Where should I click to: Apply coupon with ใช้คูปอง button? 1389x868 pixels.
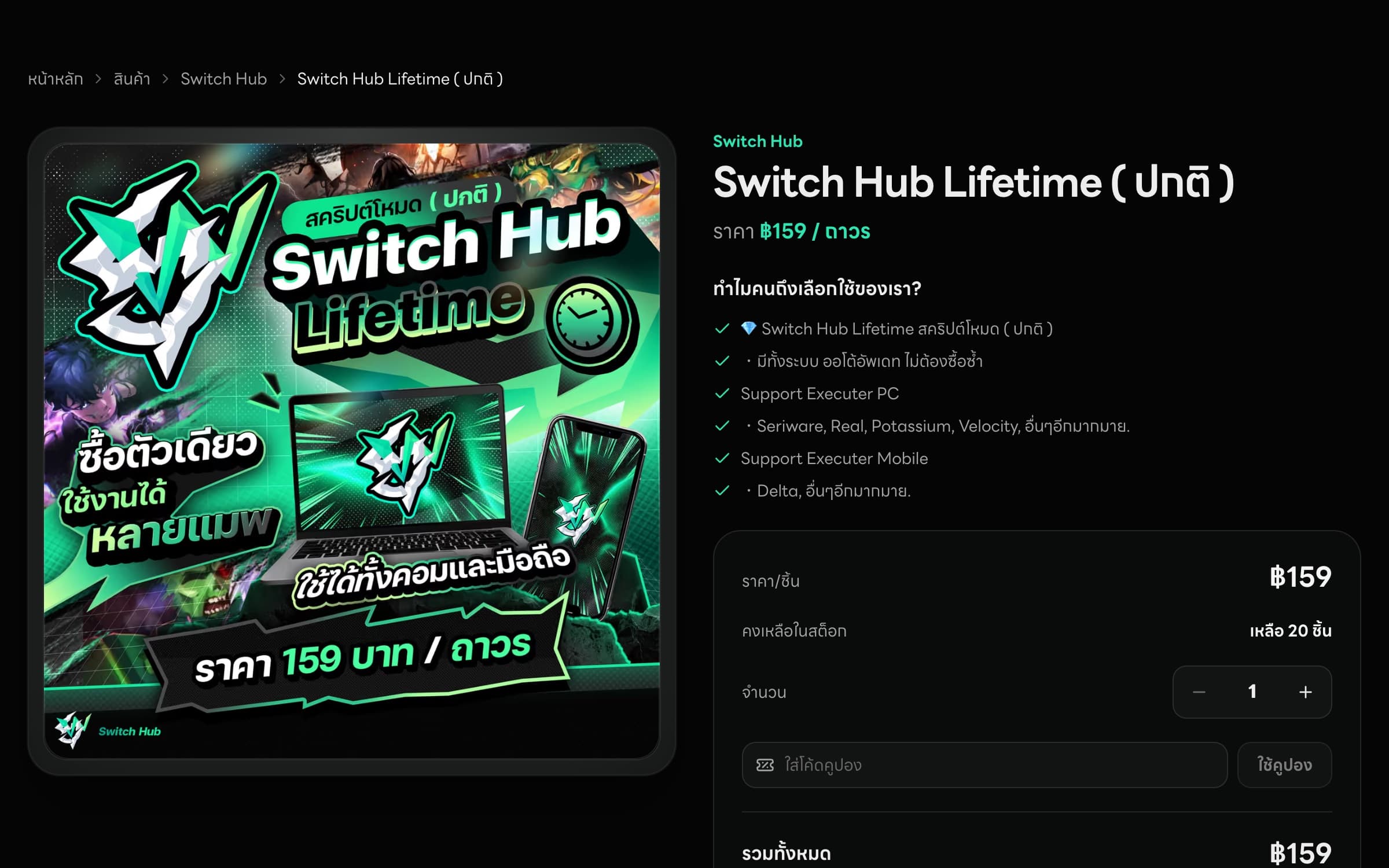[1284, 765]
